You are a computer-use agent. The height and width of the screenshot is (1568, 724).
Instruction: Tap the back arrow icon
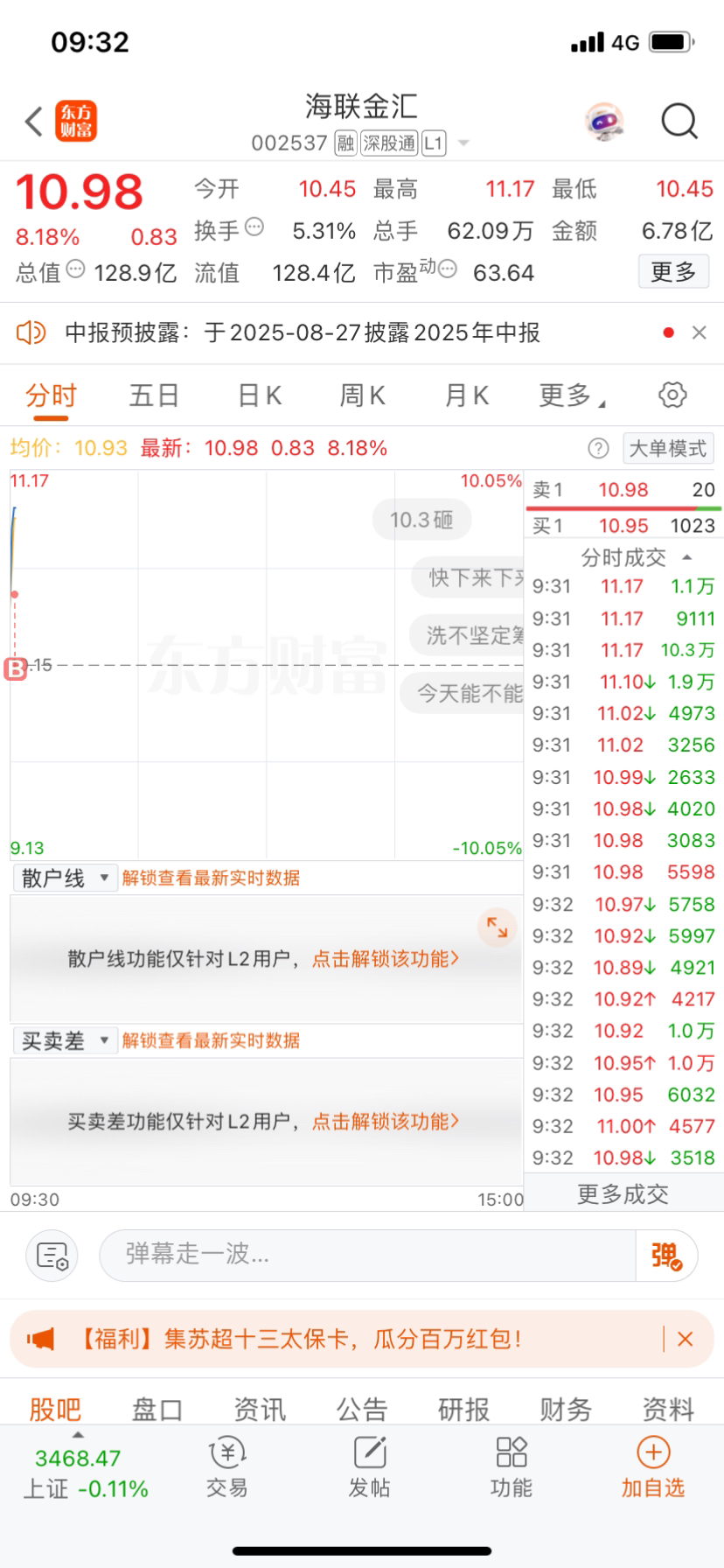click(34, 122)
